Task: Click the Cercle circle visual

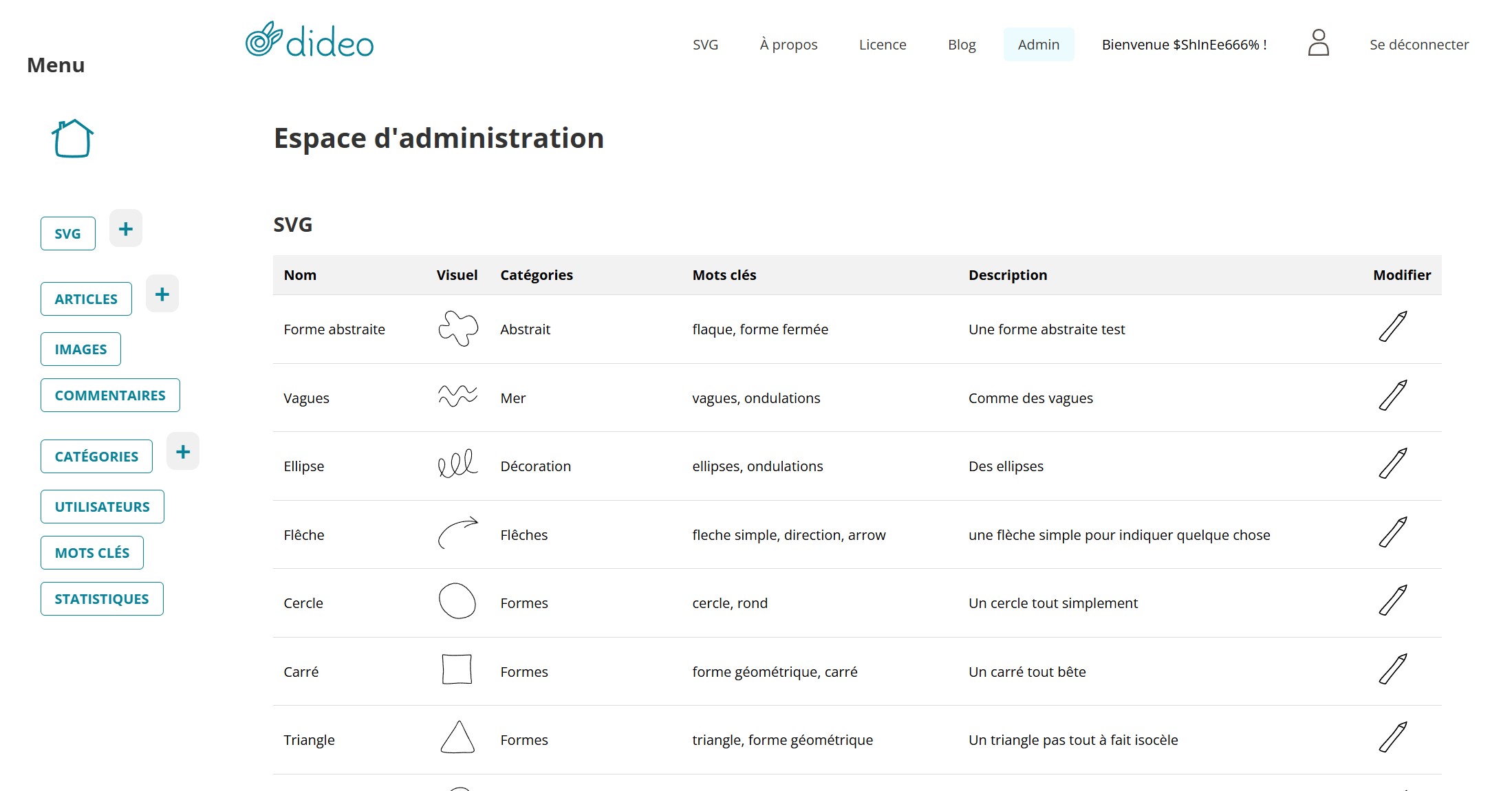Action: [457, 600]
